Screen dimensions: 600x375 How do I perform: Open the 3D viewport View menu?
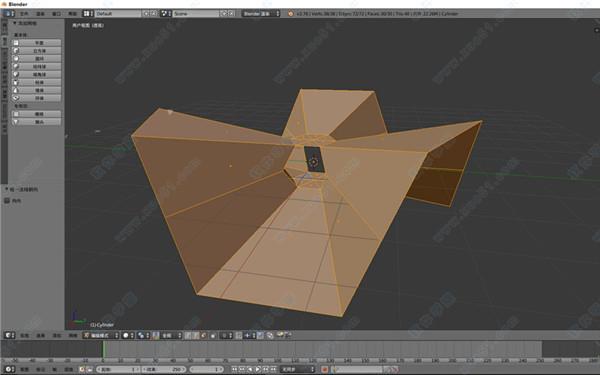[24, 336]
